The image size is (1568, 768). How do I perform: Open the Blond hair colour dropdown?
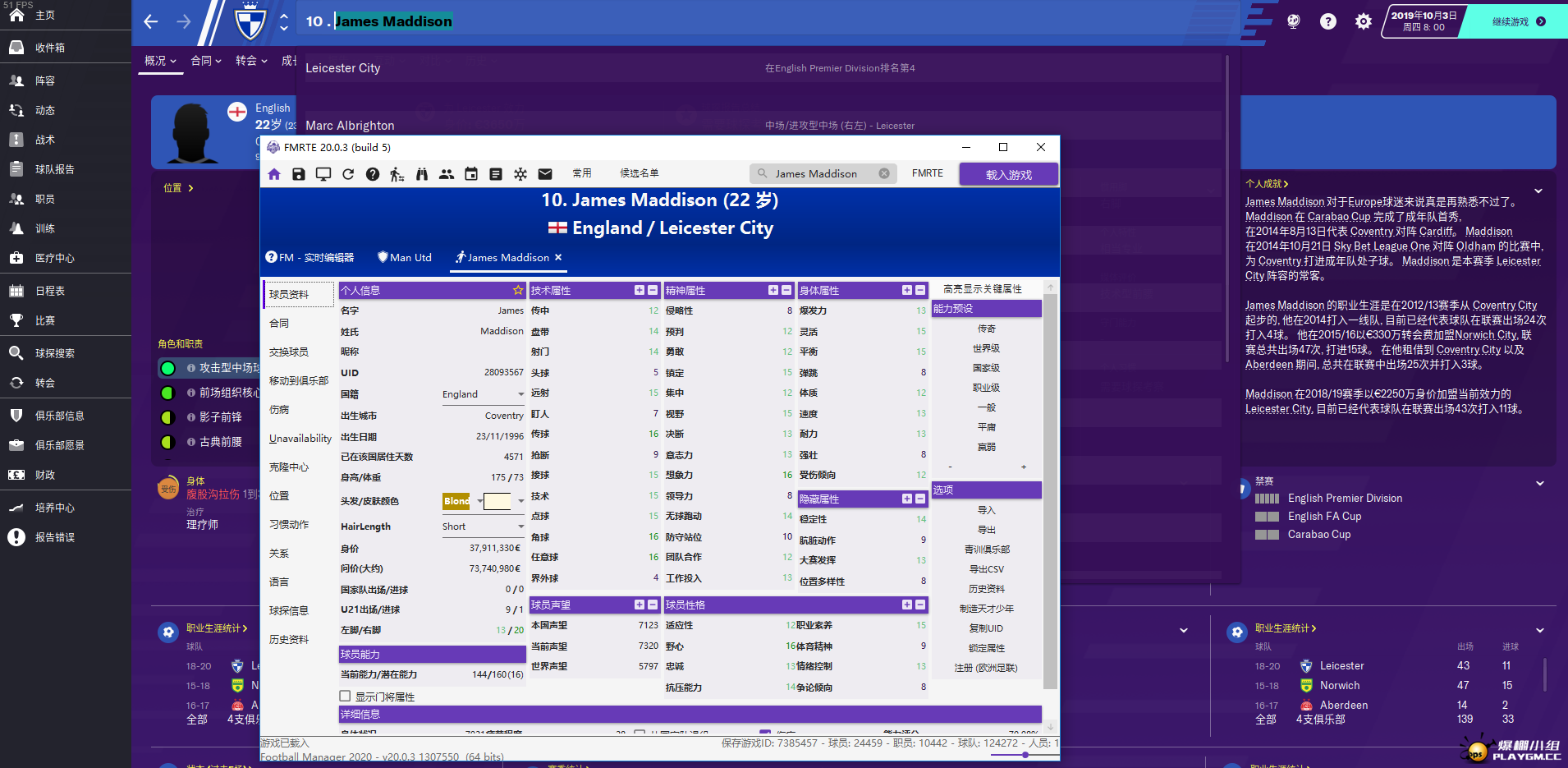pyautogui.click(x=480, y=501)
